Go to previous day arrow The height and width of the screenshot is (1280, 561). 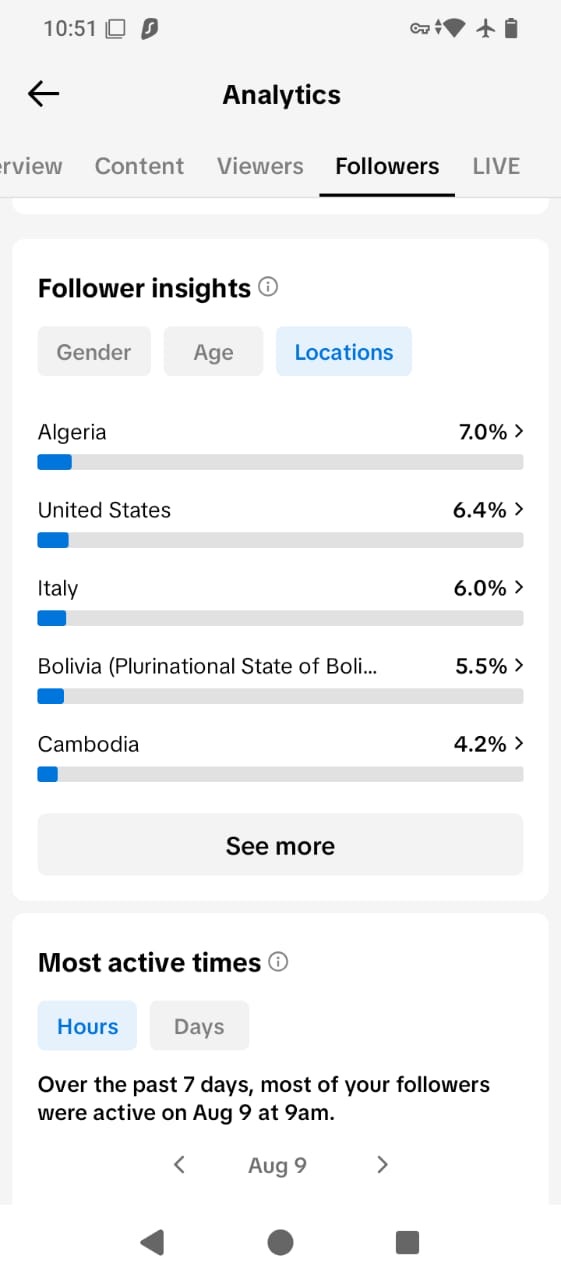[179, 1164]
